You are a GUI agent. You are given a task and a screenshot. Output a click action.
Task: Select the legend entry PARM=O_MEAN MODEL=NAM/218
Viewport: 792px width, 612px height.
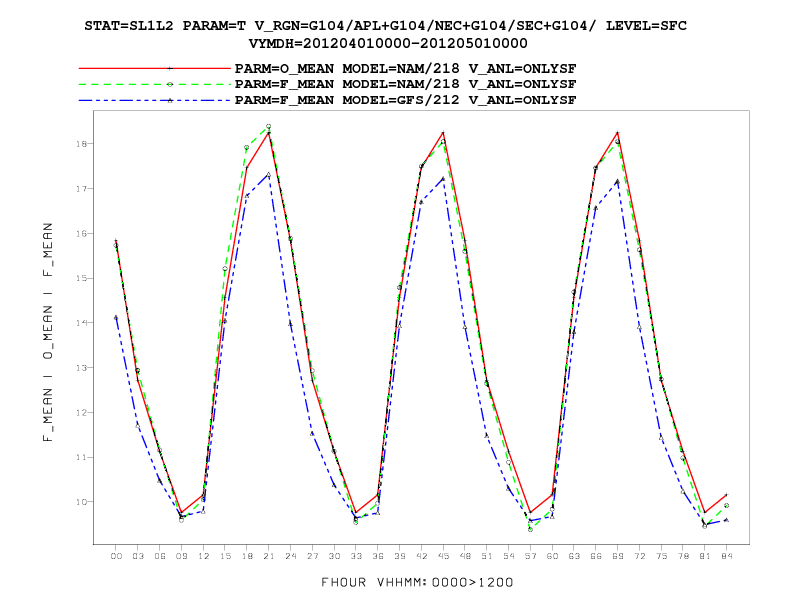(405, 68)
